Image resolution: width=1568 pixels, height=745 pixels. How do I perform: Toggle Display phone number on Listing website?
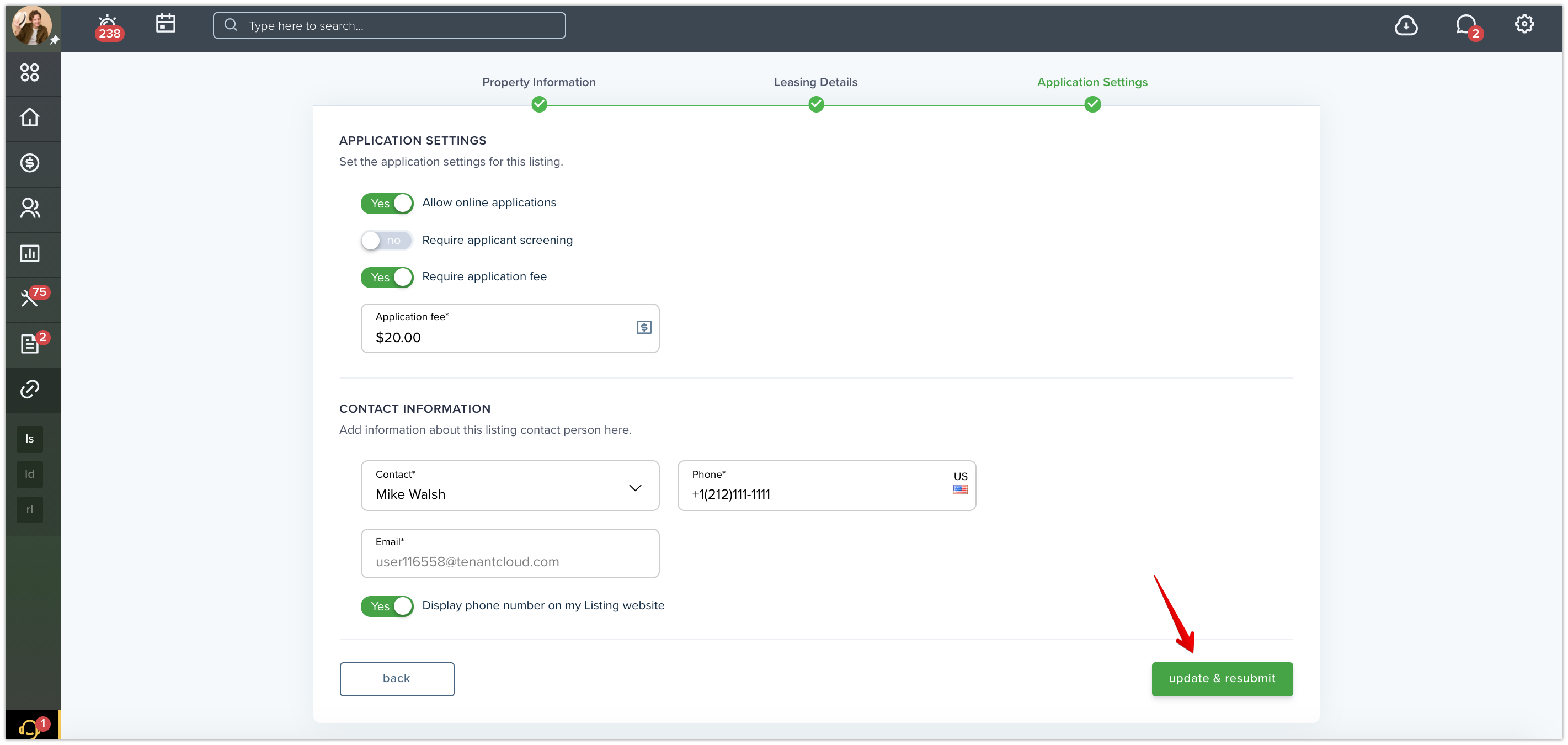pos(387,606)
